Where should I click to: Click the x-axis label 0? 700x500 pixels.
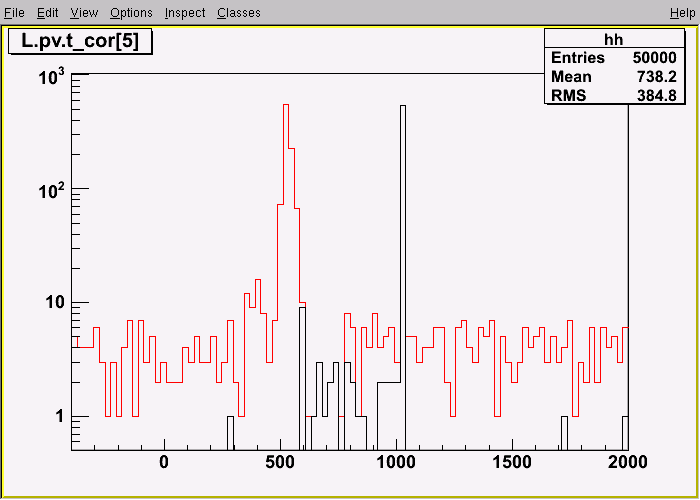[164, 462]
